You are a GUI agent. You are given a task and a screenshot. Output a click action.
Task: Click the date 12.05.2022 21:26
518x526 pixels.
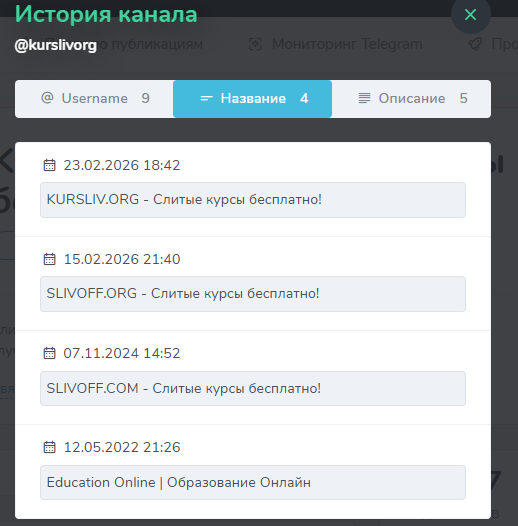[122, 447]
